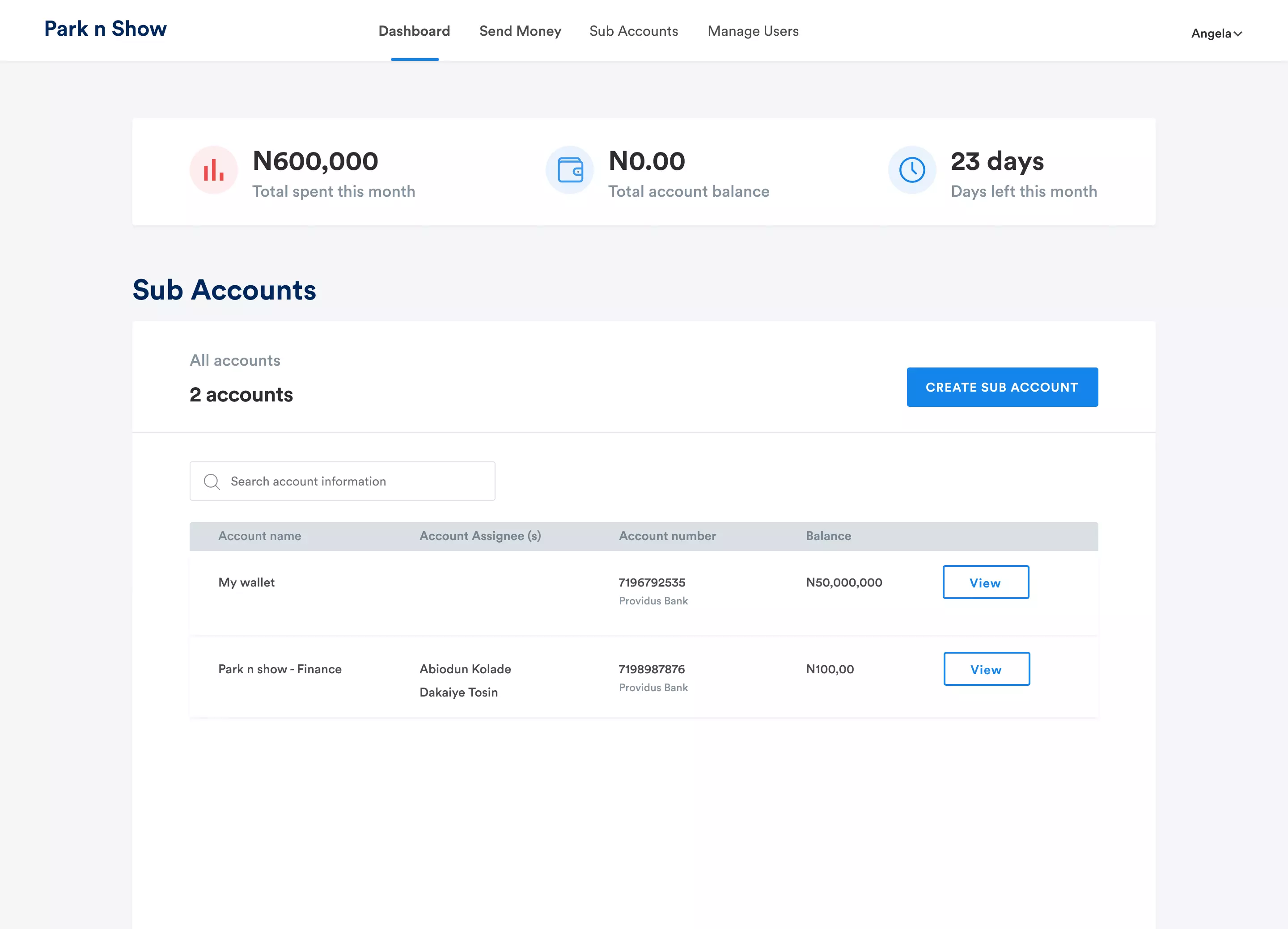Open Manage Users tab
This screenshot has width=1288, height=929.
click(753, 31)
